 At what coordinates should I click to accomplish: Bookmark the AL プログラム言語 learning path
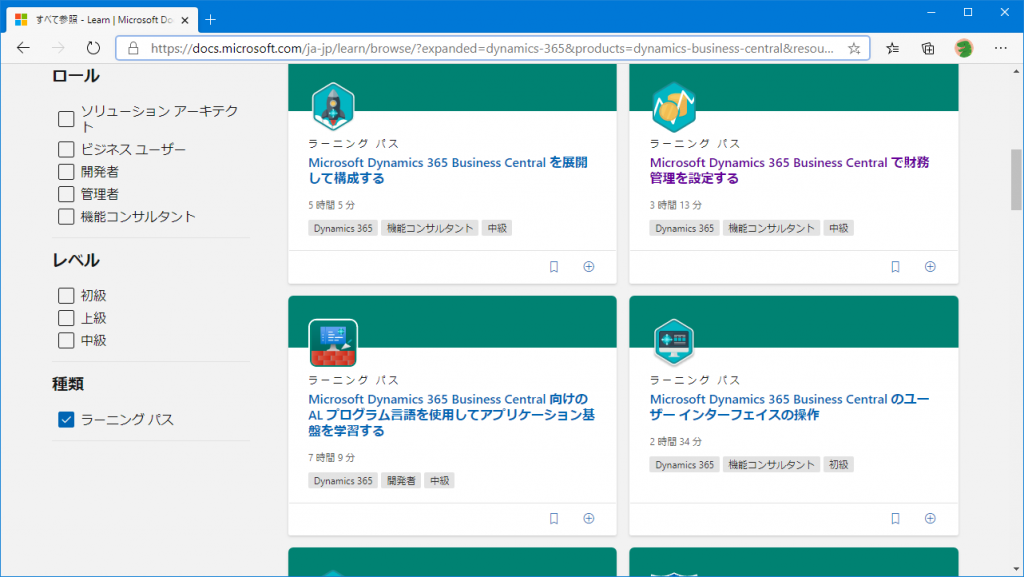554,518
